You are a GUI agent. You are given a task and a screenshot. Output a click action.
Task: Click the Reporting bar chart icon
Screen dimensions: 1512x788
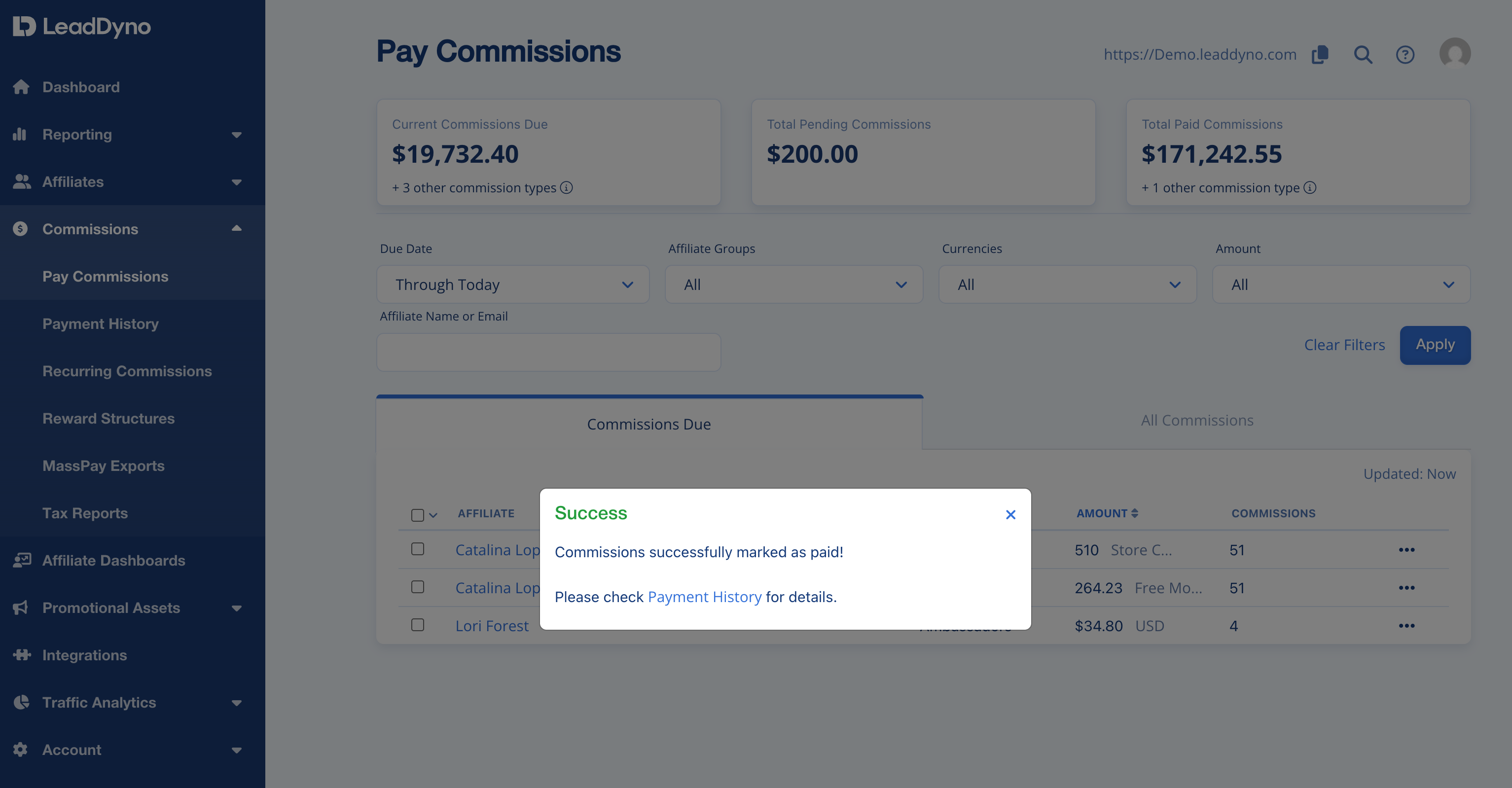20,134
